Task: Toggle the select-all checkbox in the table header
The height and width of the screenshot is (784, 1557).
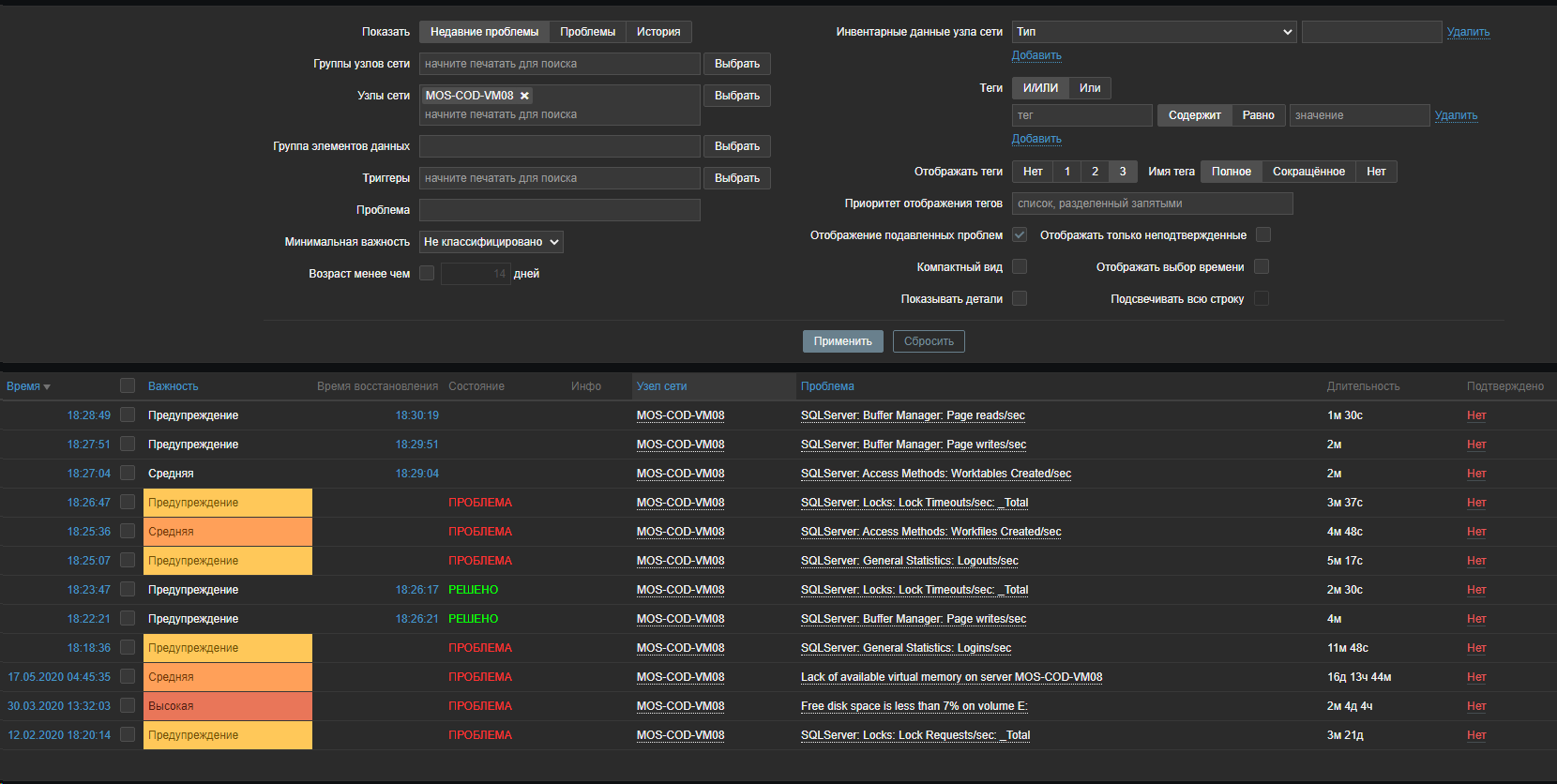Action: [x=128, y=385]
